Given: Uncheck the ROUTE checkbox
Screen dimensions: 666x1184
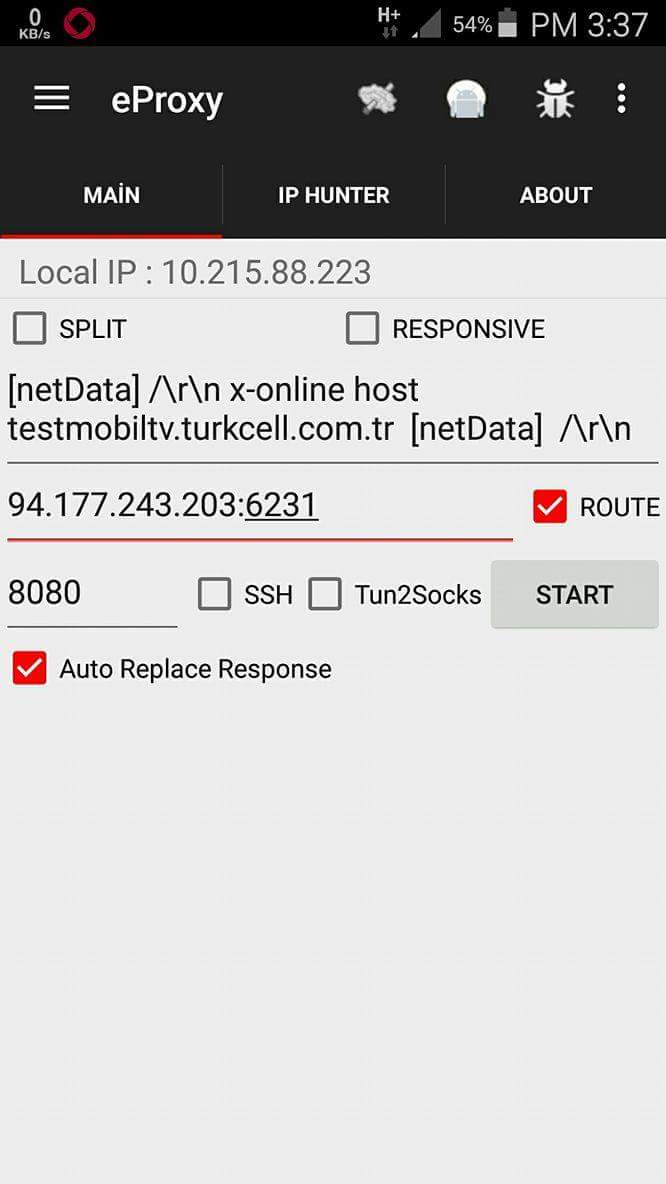Looking at the screenshot, I should [550, 506].
